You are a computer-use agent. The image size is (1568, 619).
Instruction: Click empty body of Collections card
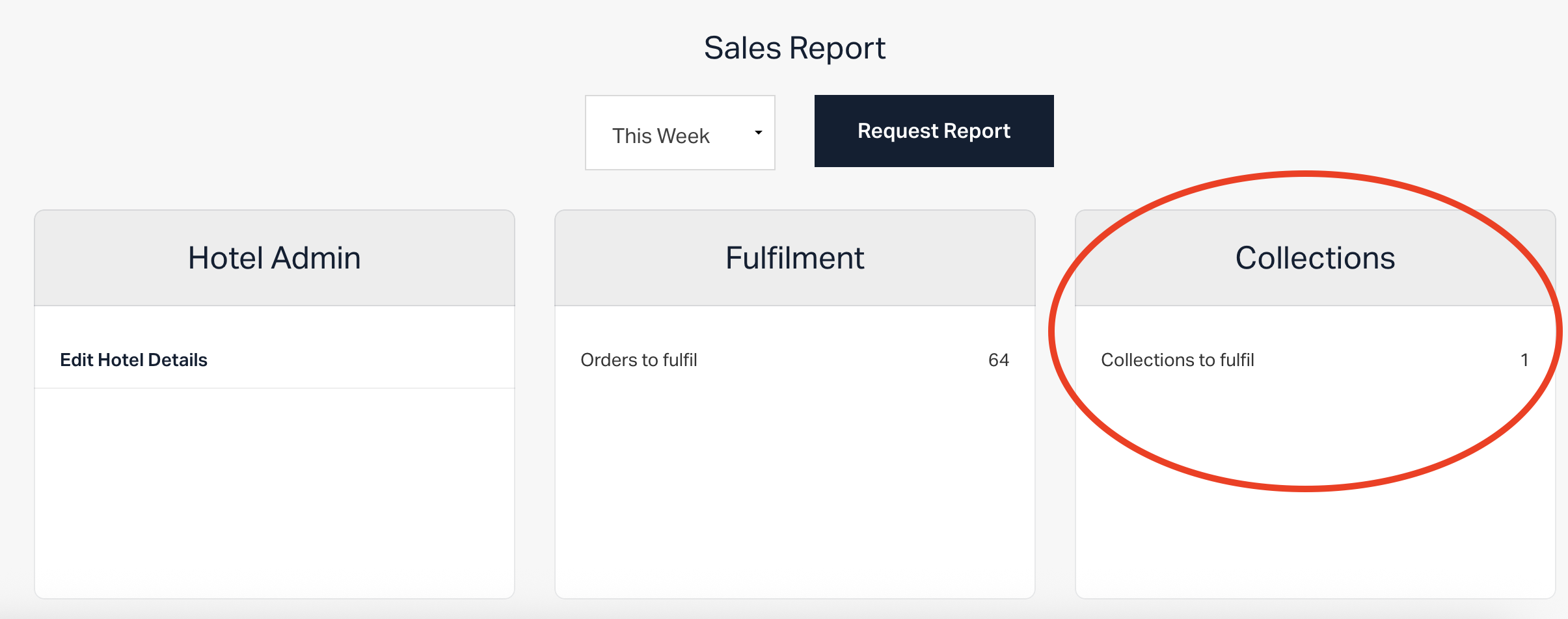pyautogui.click(x=1315, y=540)
